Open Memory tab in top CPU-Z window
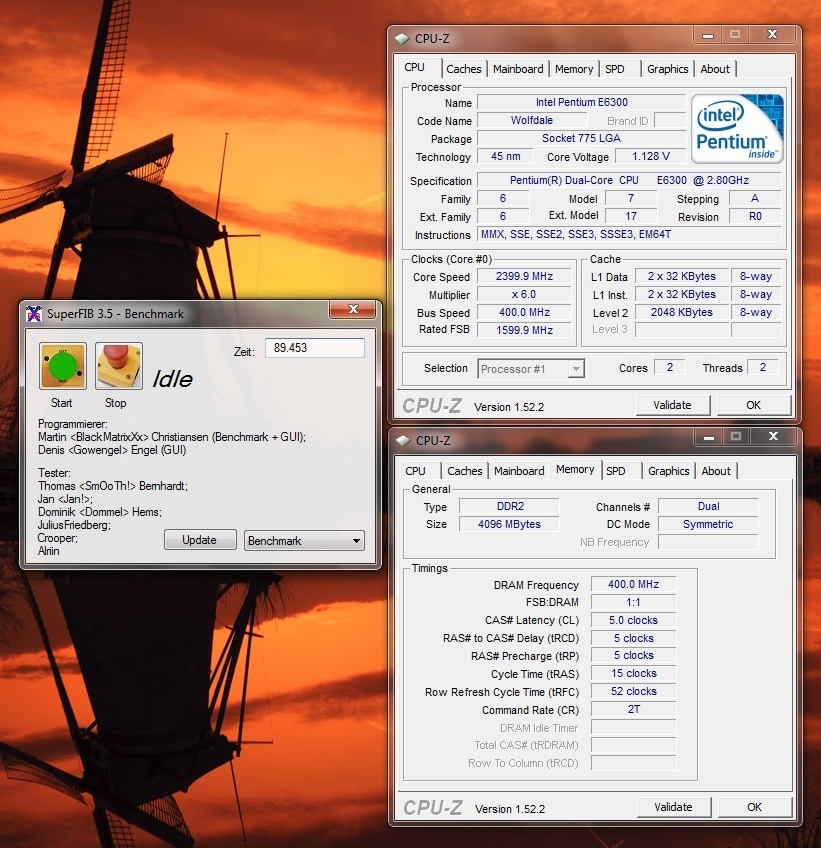Screen dimensions: 821x848 (x=574, y=69)
